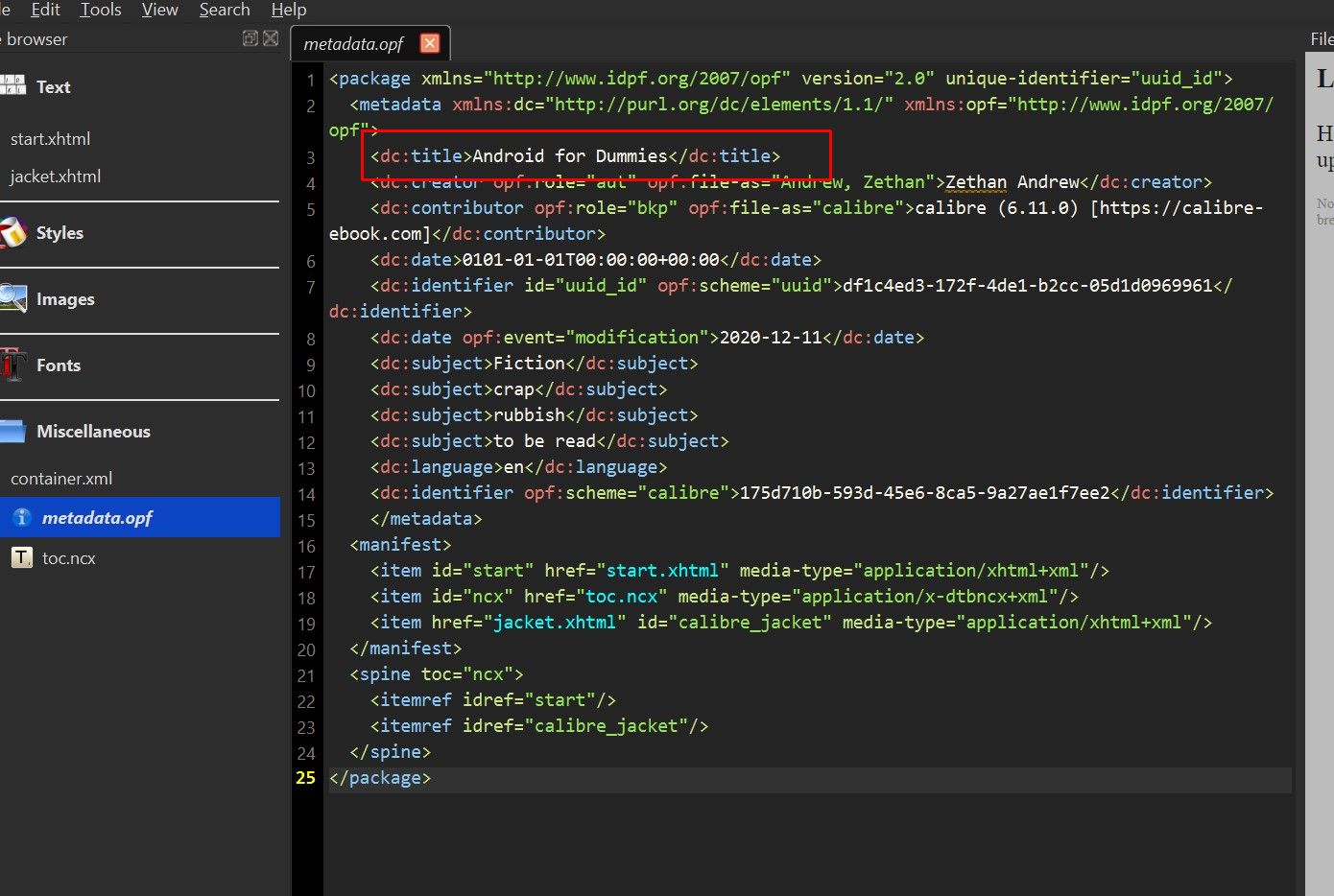Collapse the Miscellaneous category heading
The height and width of the screenshot is (896, 1334).
point(93,431)
